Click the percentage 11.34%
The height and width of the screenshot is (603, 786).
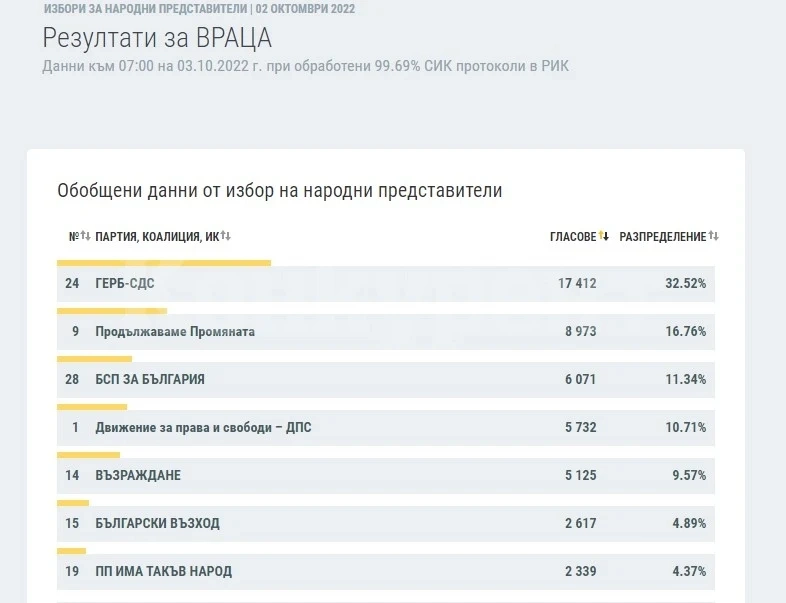tap(686, 379)
